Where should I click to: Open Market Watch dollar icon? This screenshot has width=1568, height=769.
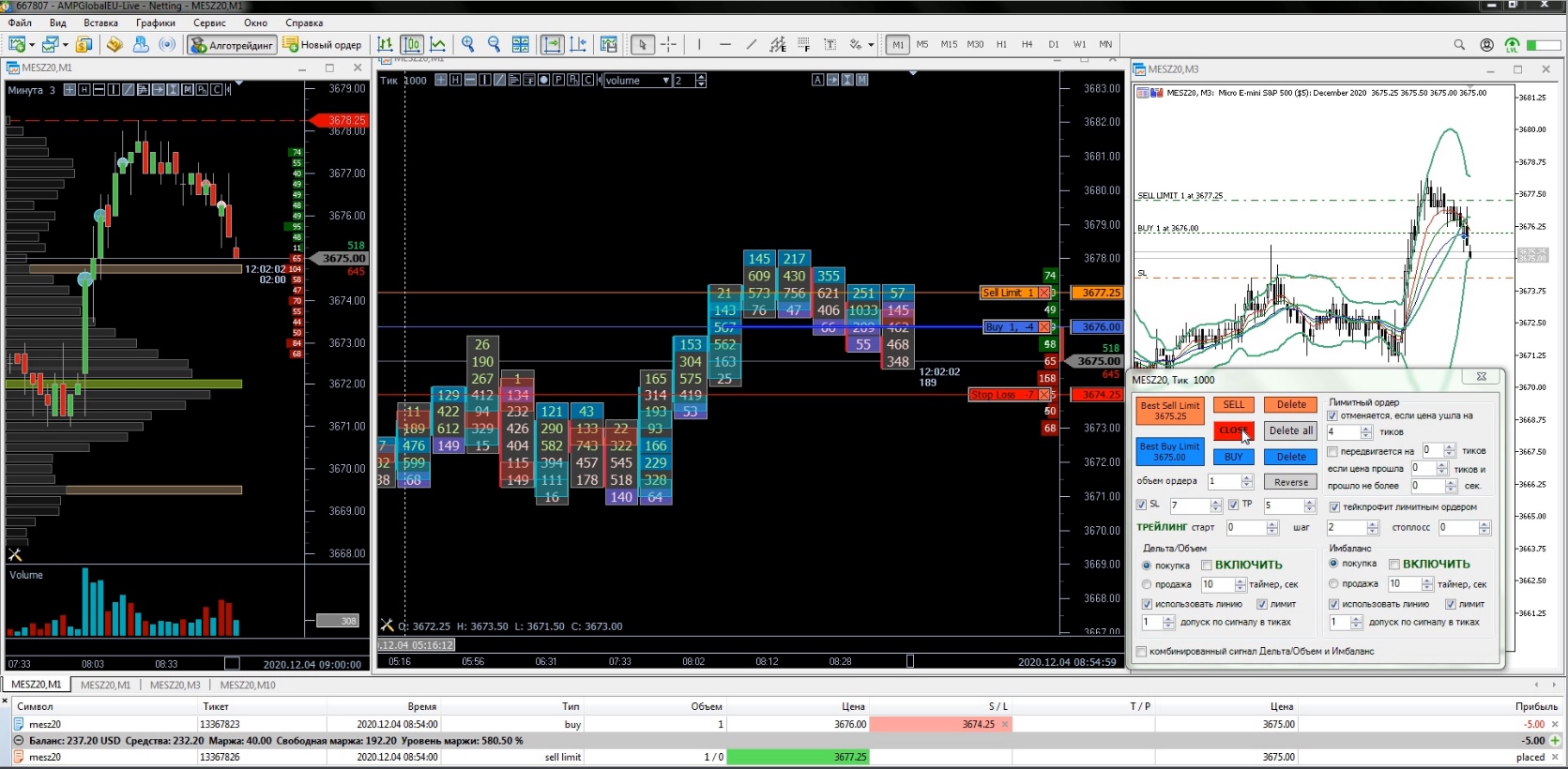coord(84,44)
